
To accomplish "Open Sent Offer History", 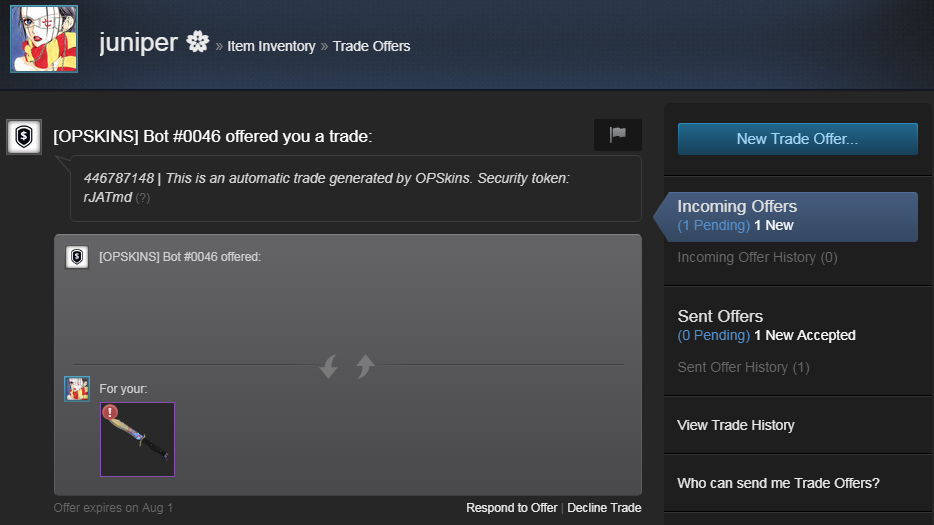I will 743,367.
